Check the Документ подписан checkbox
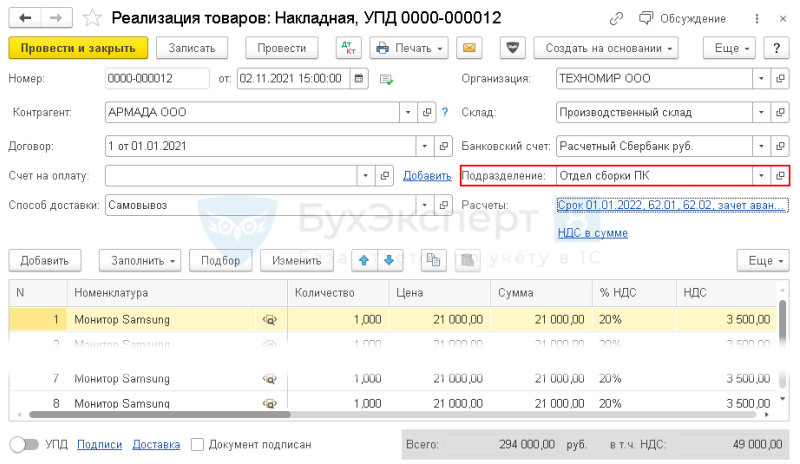The height and width of the screenshot is (464, 800). pyautogui.click(x=197, y=445)
